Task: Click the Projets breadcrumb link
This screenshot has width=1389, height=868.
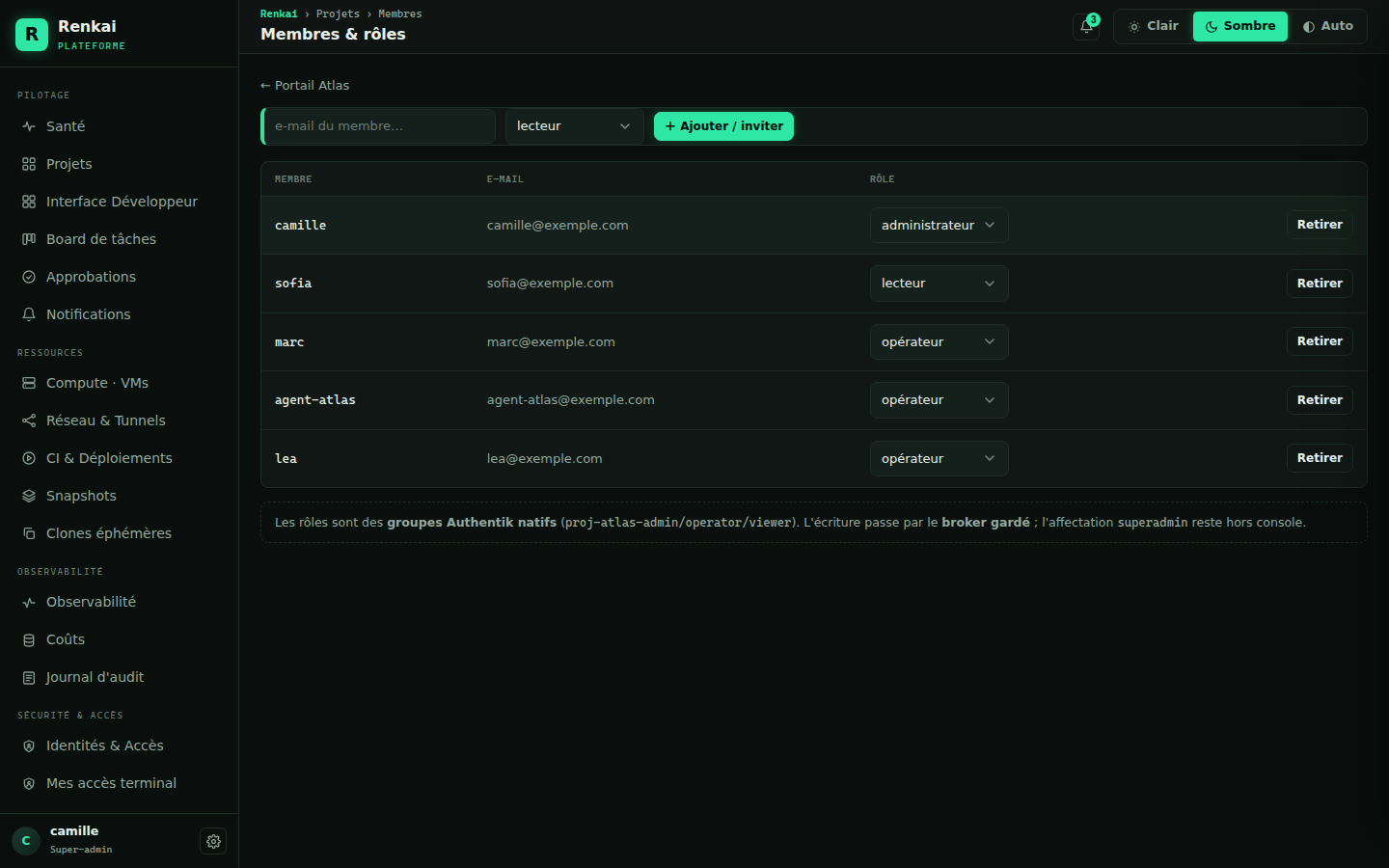Action: pyautogui.click(x=338, y=14)
